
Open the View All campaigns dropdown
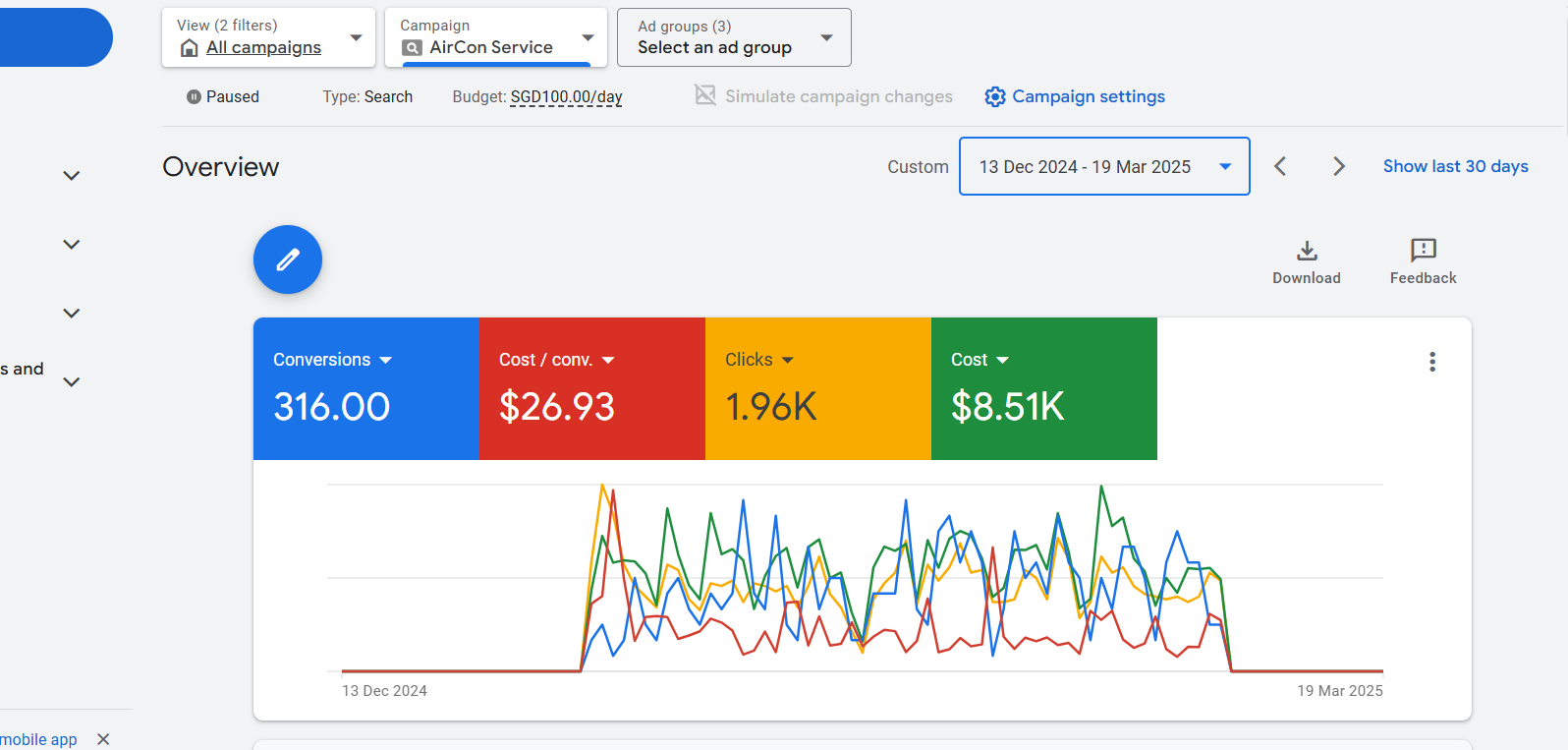(x=268, y=37)
